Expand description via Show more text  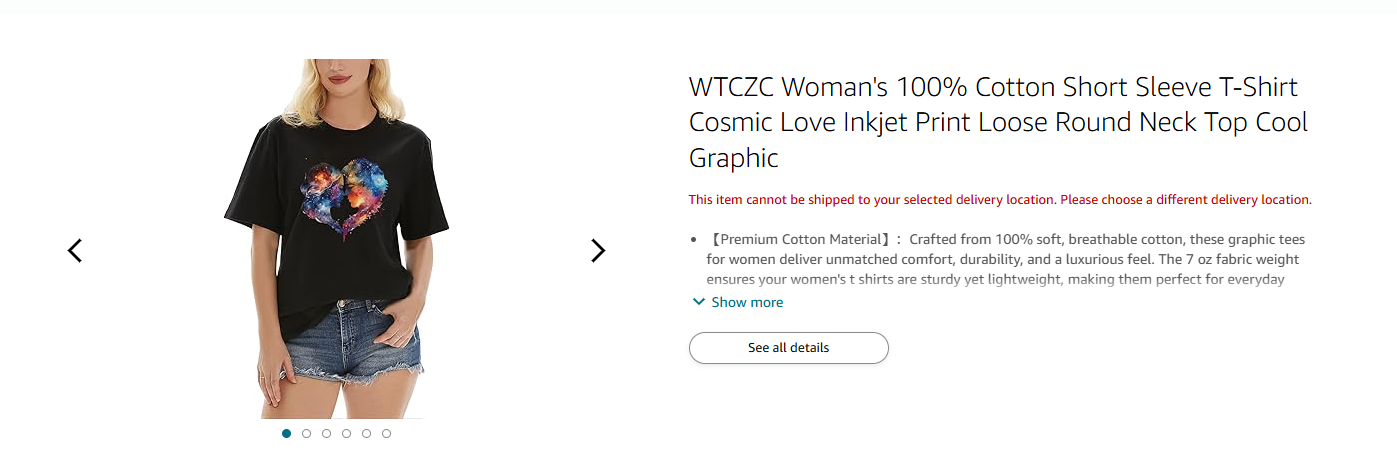[x=747, y=302]
